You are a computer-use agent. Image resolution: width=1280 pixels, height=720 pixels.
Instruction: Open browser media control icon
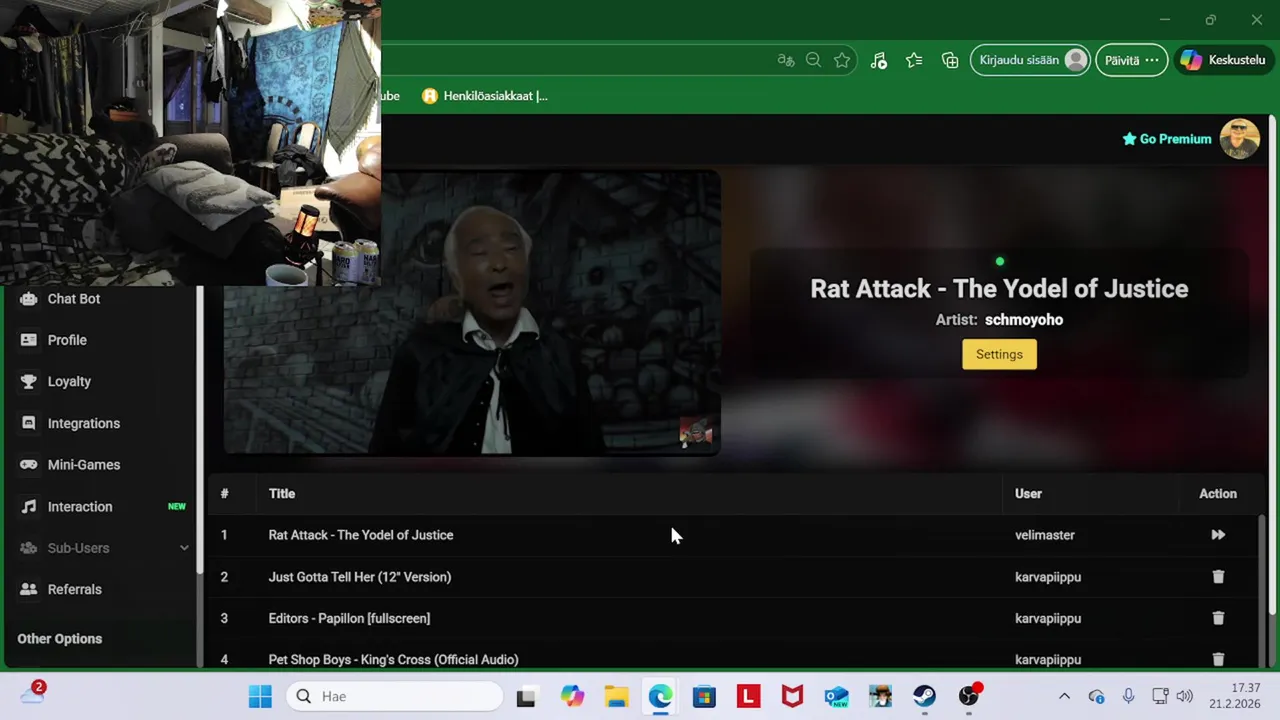878,60
